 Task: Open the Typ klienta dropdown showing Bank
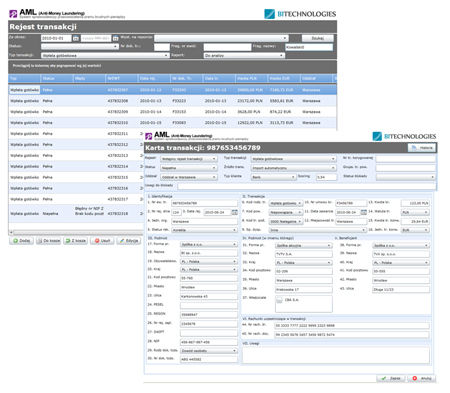[273, 177]
